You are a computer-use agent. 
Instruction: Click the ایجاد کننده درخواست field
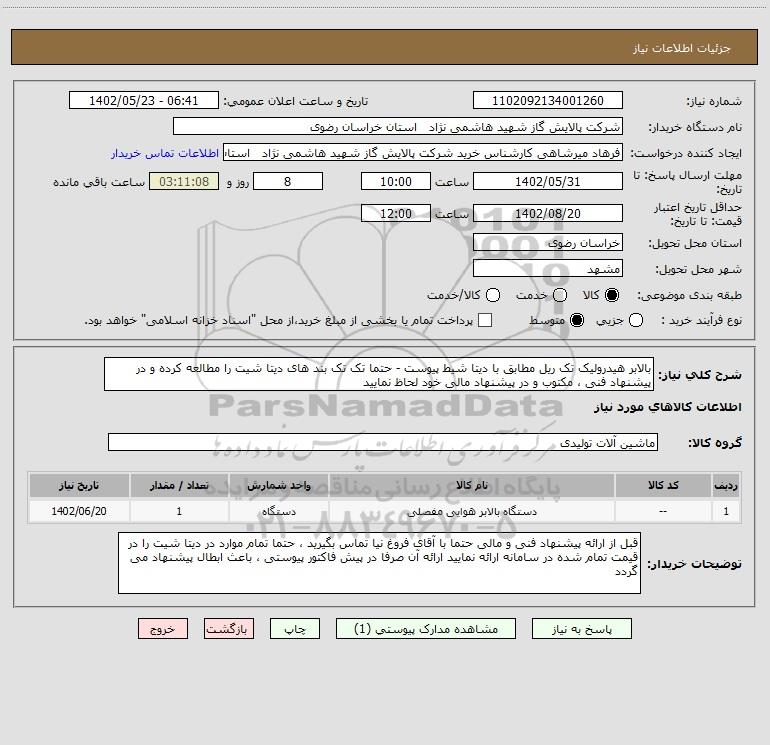(423, 152)
